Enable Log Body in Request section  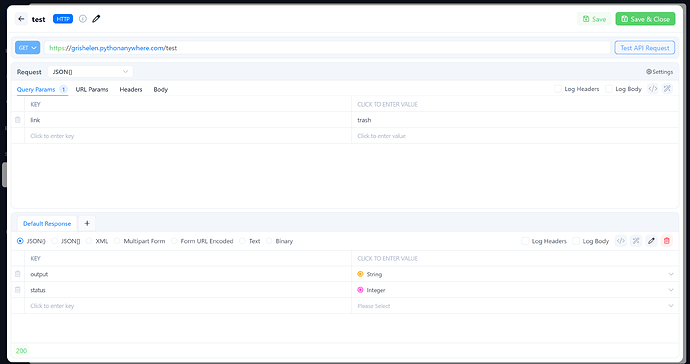click(609, 89)
